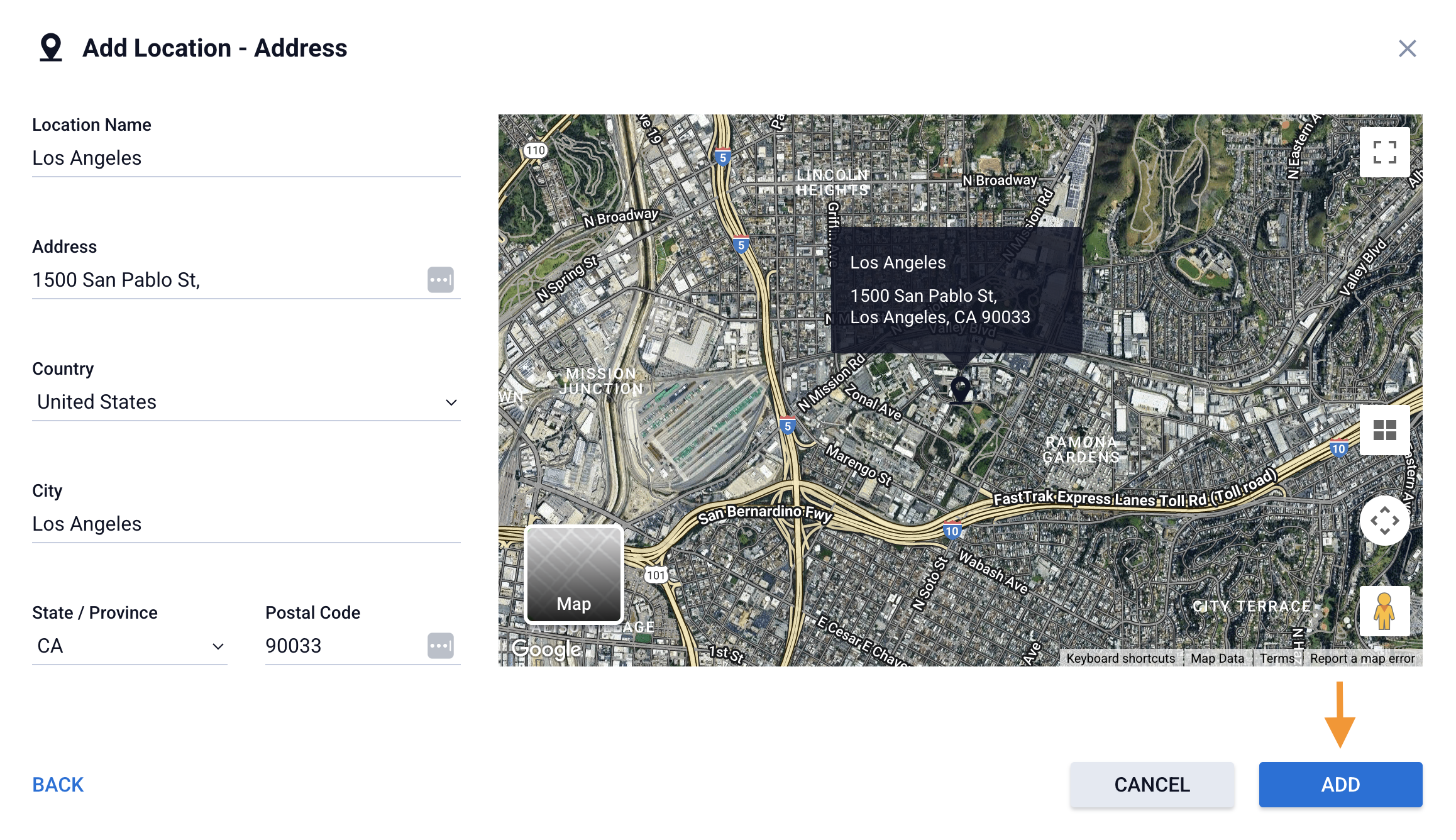Click the location pin marker on map
Image resolution: width=1456 pixels, height=840 pixels.
click(960, 389)
